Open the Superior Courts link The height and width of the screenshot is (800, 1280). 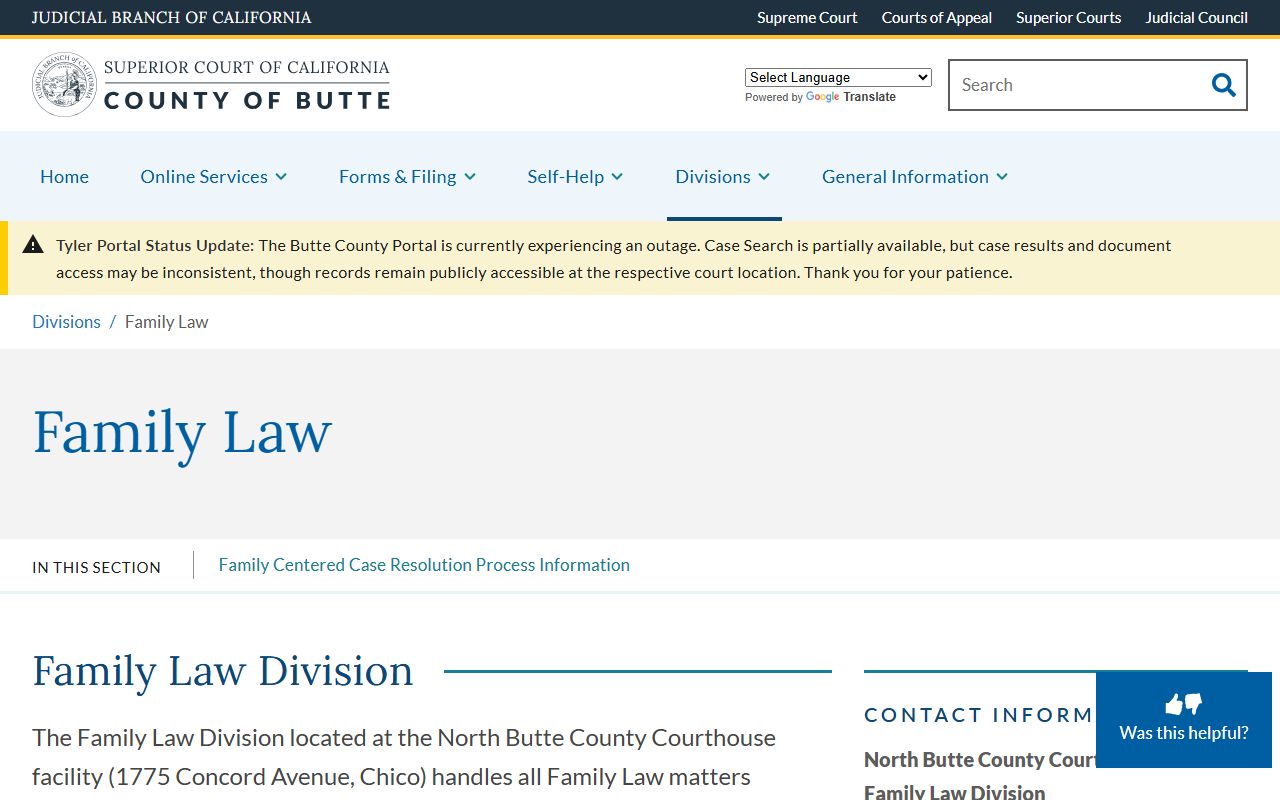coord(1068,18)
